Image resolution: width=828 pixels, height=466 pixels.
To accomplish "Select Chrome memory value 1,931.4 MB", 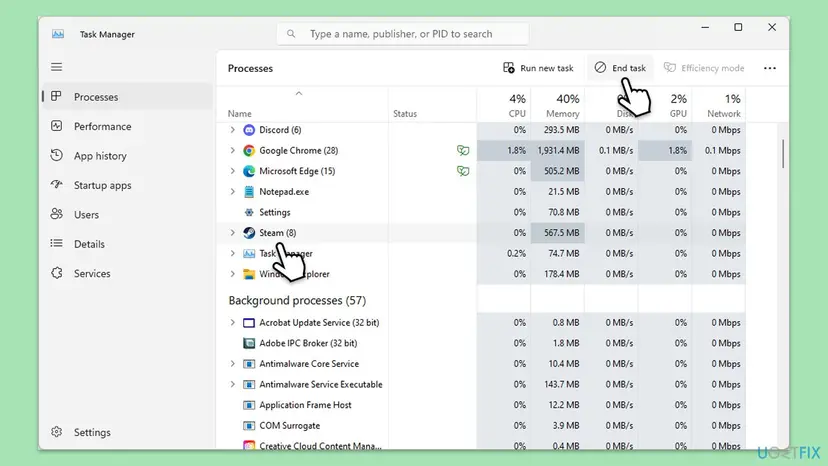I will point(558,151).
